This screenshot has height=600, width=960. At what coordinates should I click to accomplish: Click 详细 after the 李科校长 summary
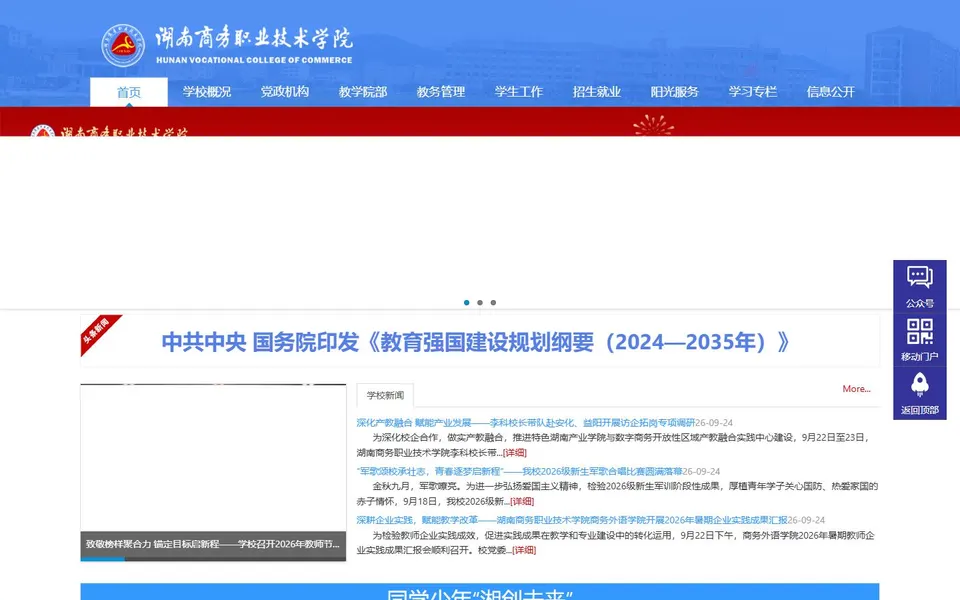tap(515, 452)
